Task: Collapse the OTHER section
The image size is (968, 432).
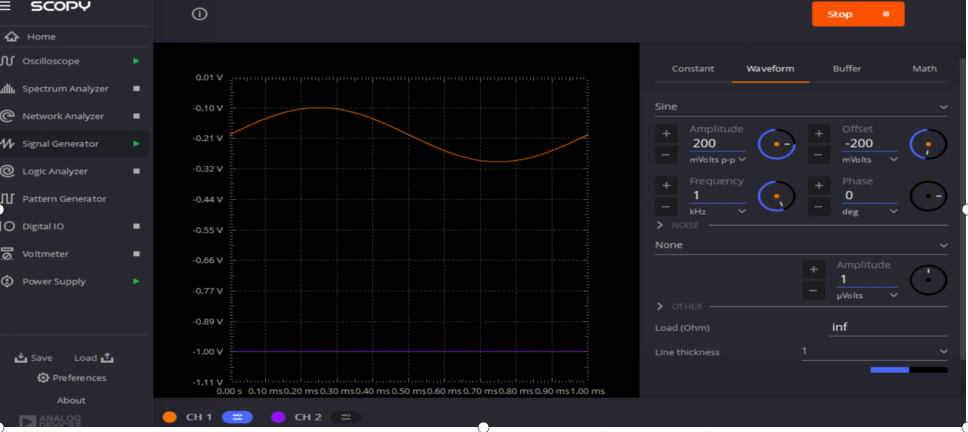Action: tap(660, 307)
